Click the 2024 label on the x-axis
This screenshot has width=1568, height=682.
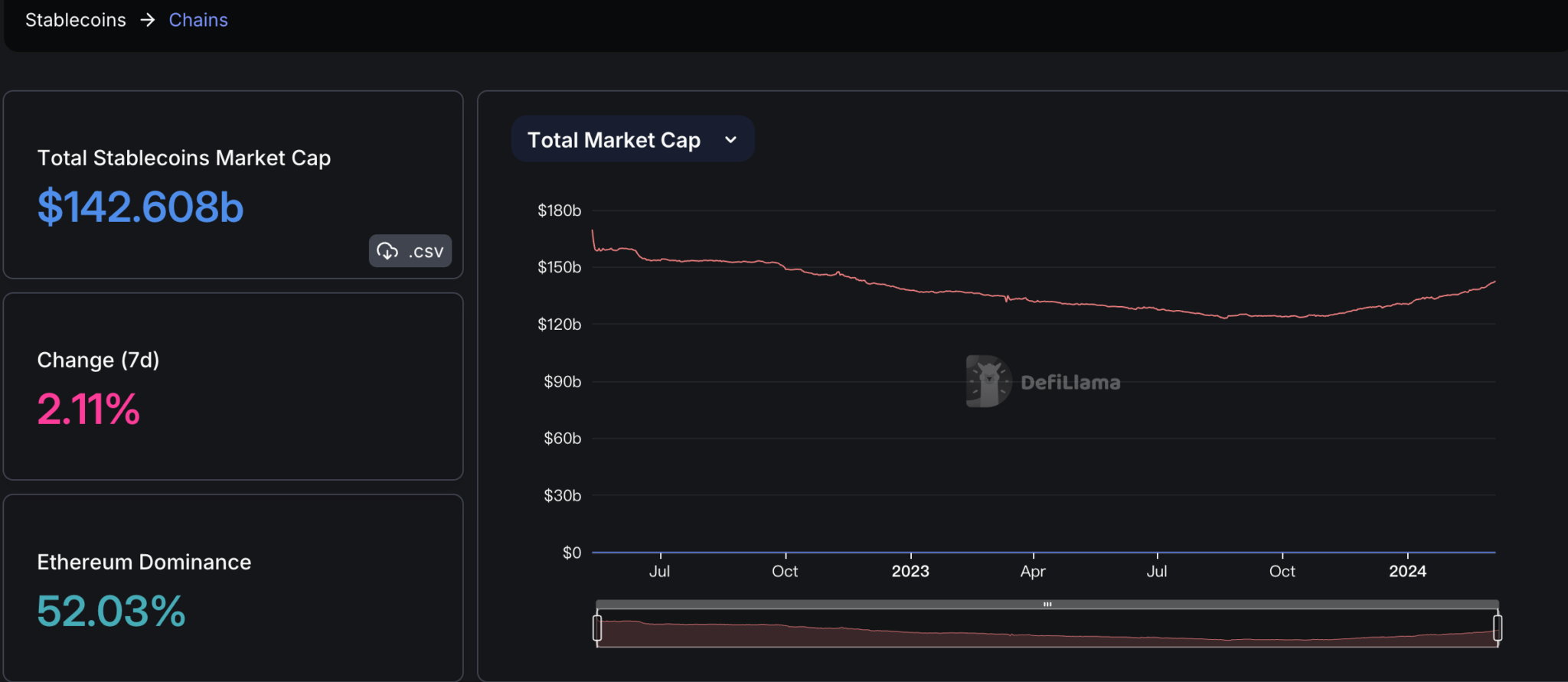tap(1407, 571)
